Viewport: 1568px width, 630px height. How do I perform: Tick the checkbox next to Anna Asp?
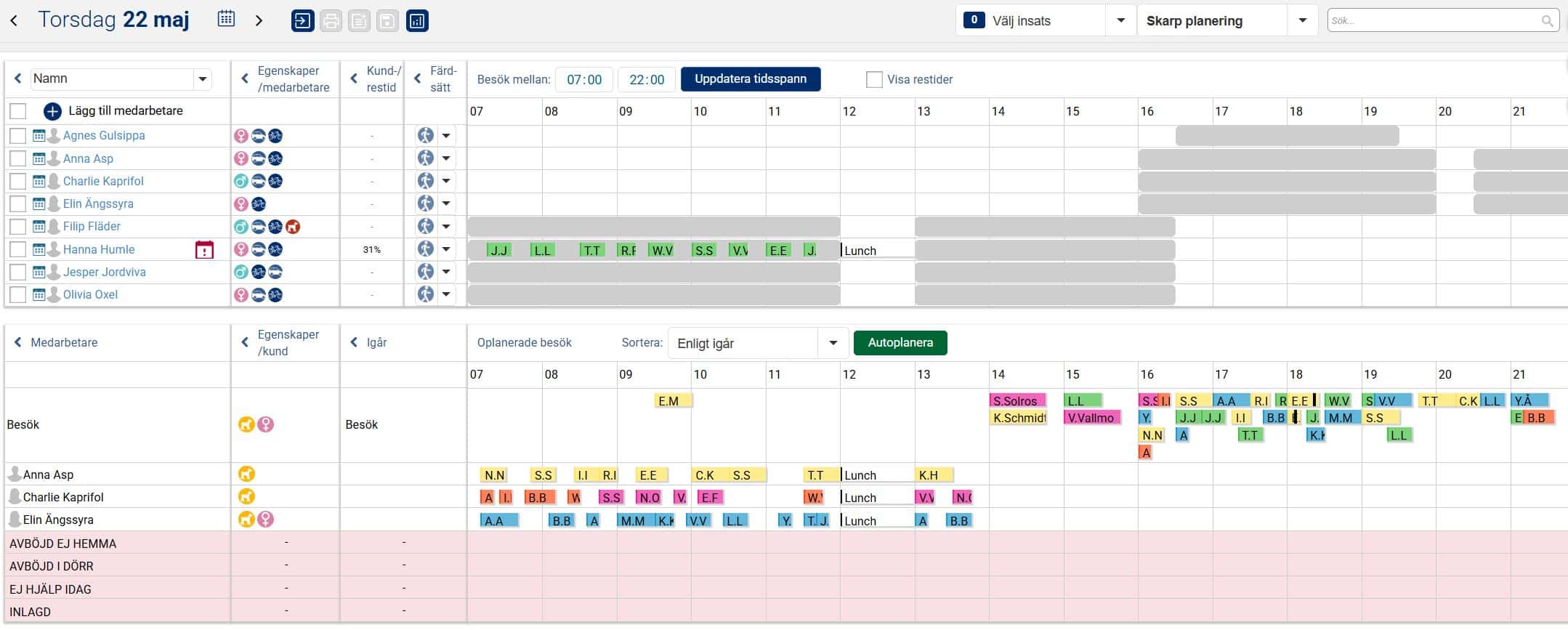pyautogui.click(x=18, y=158)
